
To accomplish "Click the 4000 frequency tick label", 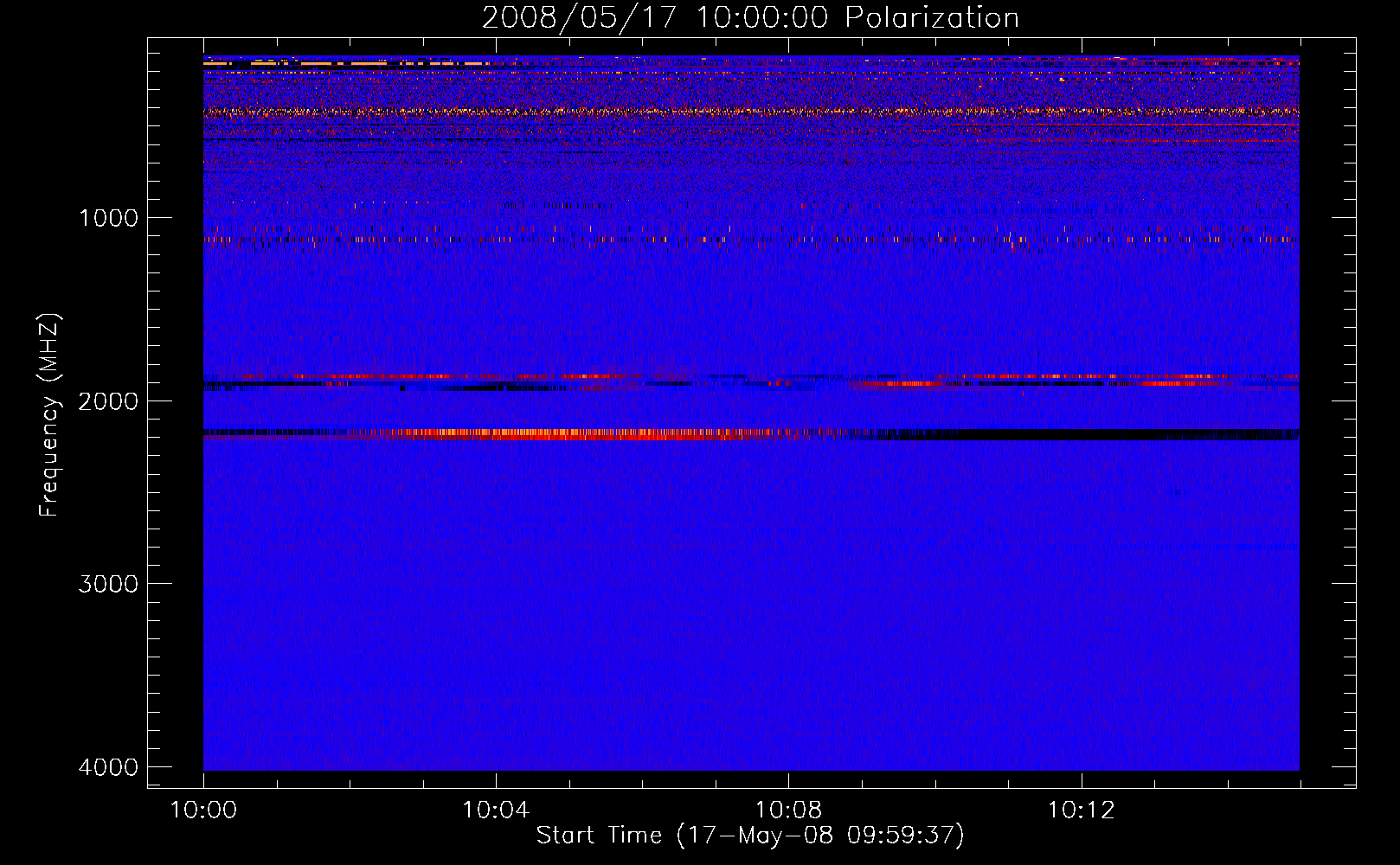I will 108,767.
